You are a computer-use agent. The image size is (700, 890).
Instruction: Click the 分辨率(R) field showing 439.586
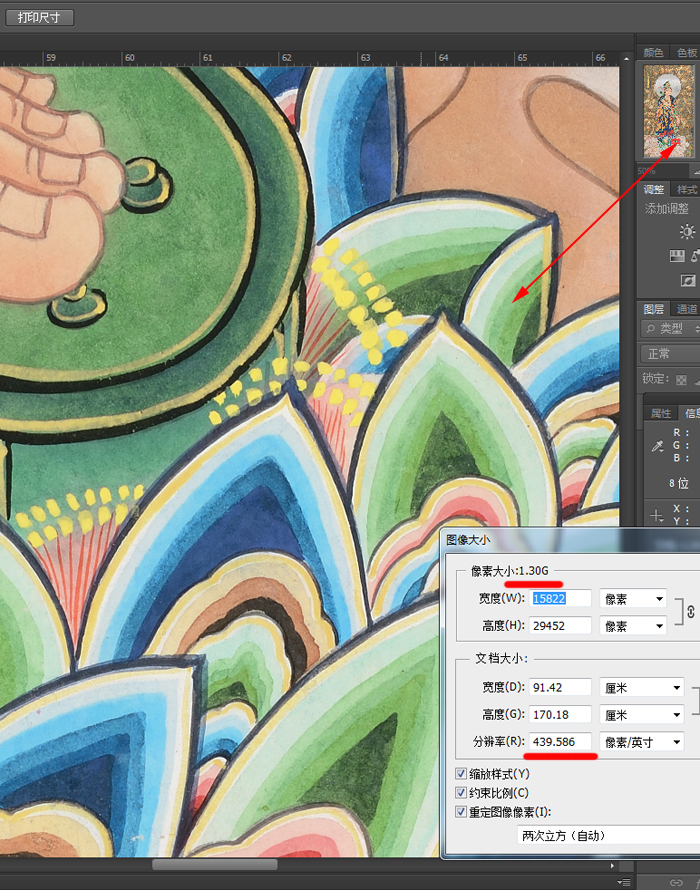click(560, 742)
